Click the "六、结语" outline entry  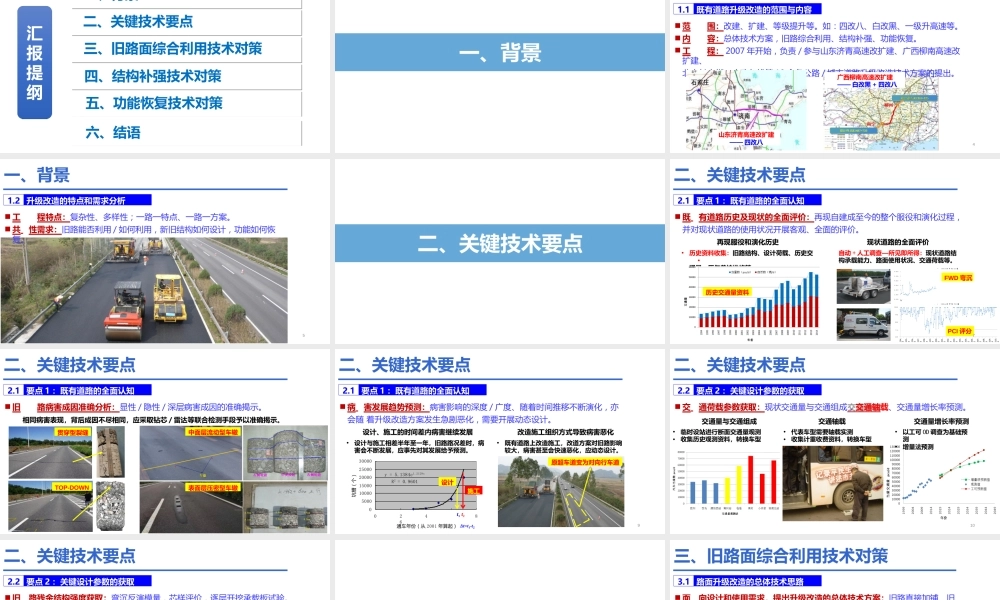pyautogui.click(x=113, y=132)
